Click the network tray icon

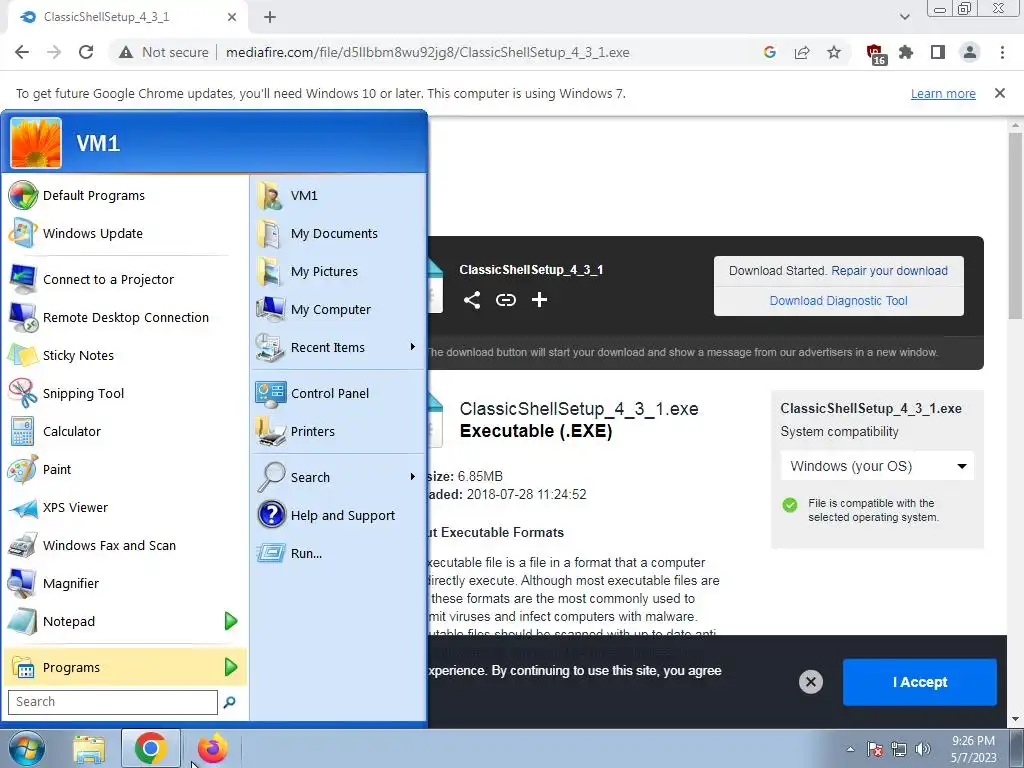[899, 749]
